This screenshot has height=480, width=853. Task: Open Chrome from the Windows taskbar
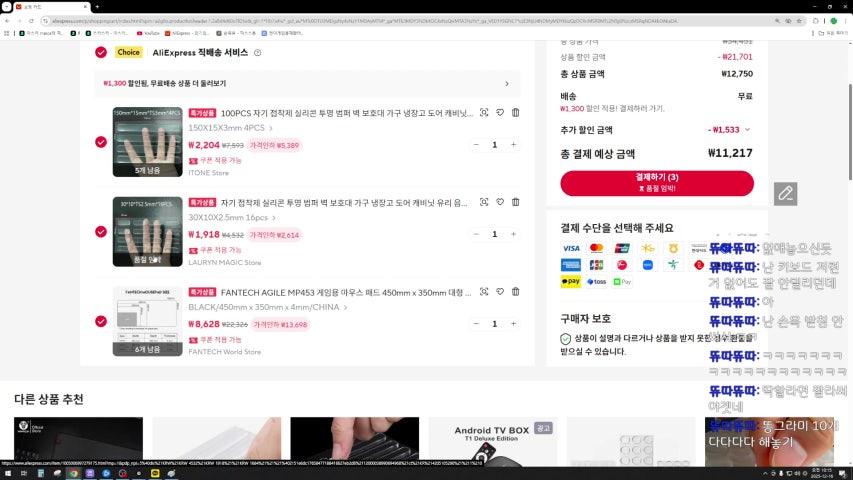pyautogui.click(x=73, y=473)
